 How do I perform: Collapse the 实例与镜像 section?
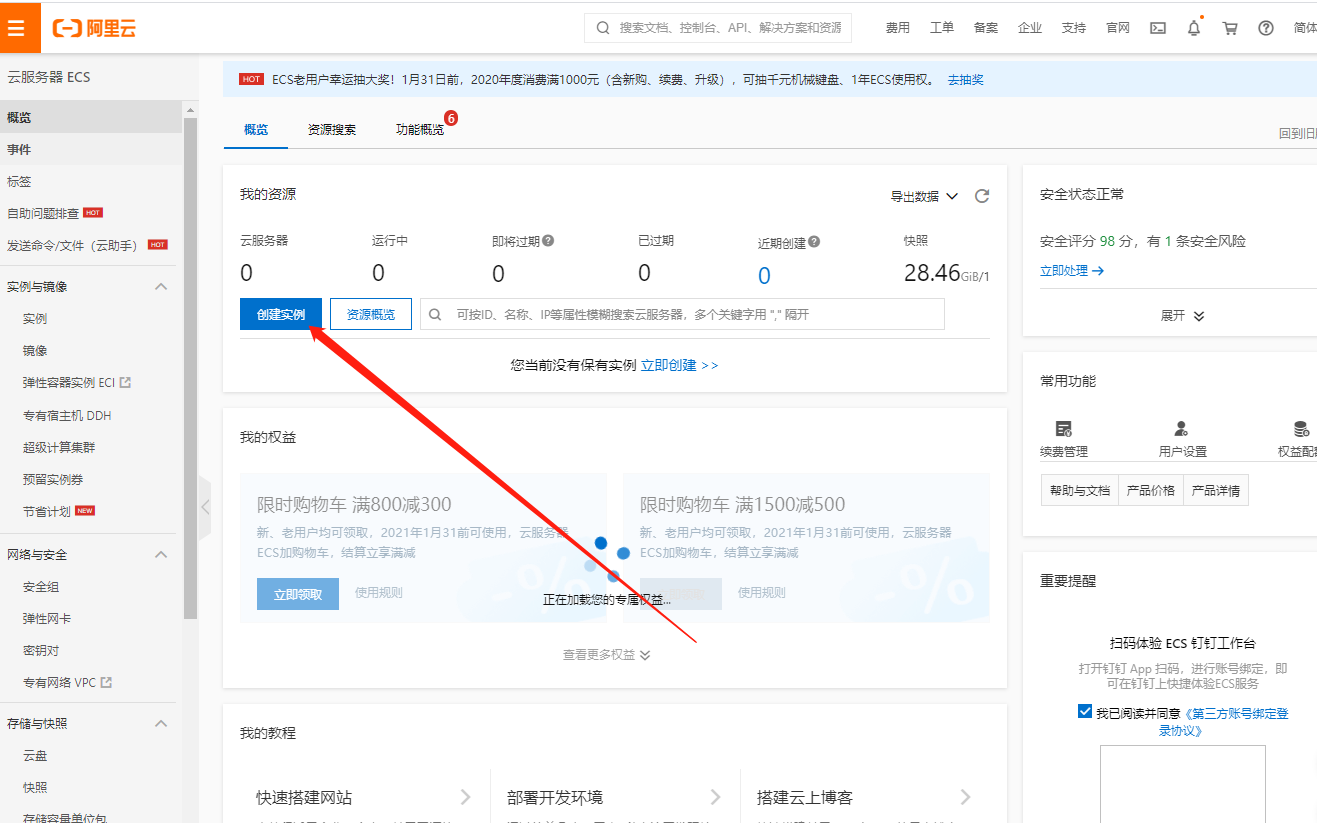click(161, 286)
